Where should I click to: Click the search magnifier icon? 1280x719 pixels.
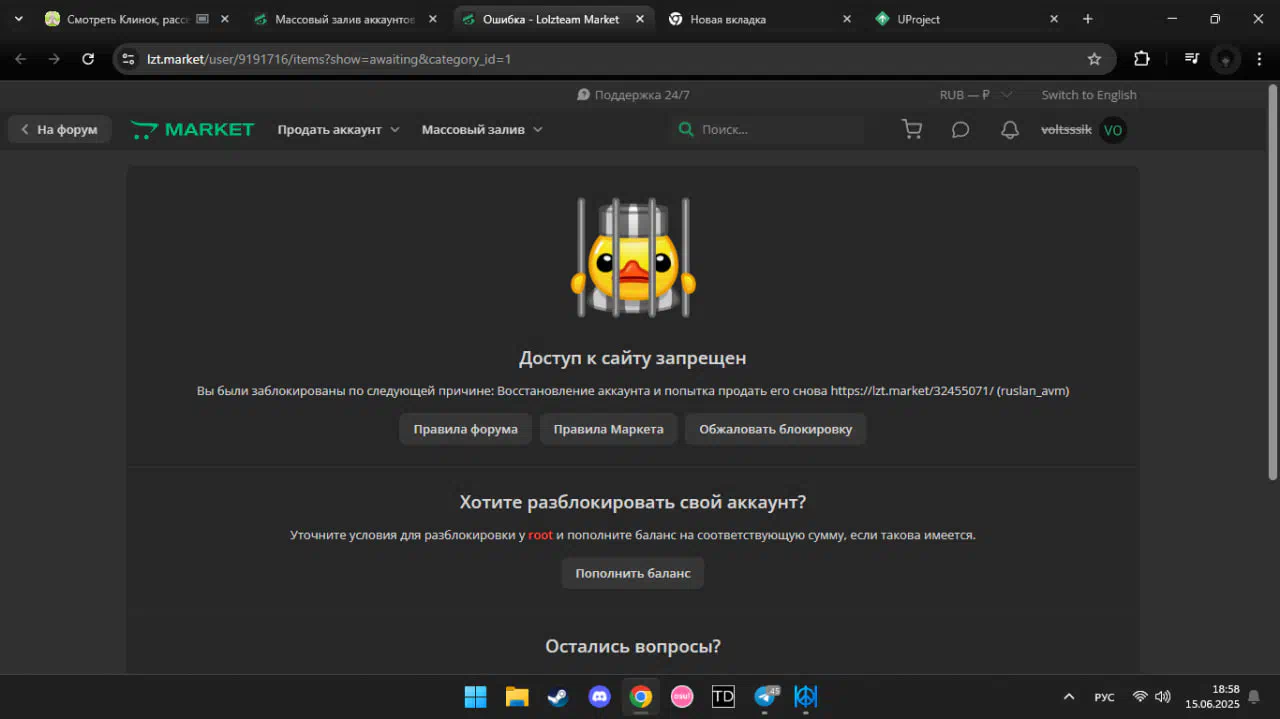tap(686, 129)
